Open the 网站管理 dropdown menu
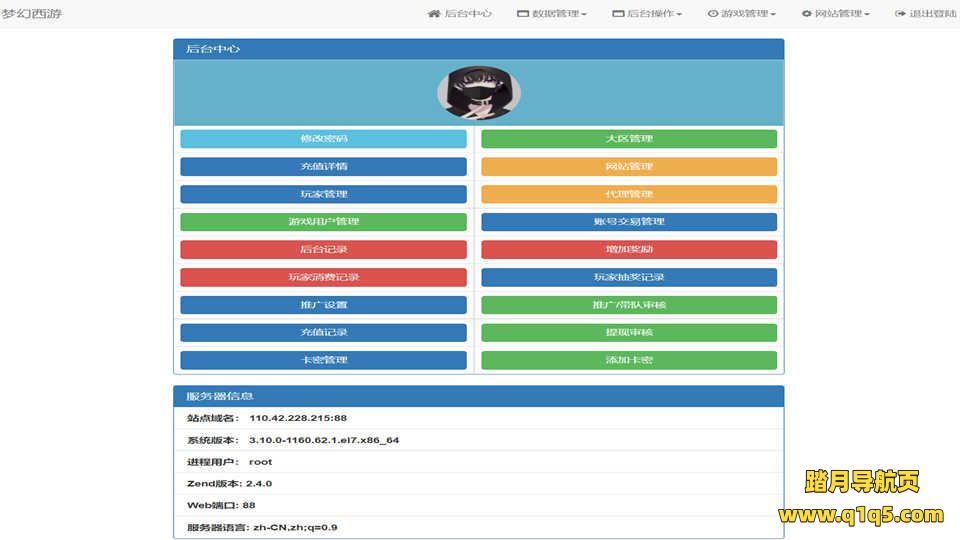960x540 pixels. click(836, 14)
